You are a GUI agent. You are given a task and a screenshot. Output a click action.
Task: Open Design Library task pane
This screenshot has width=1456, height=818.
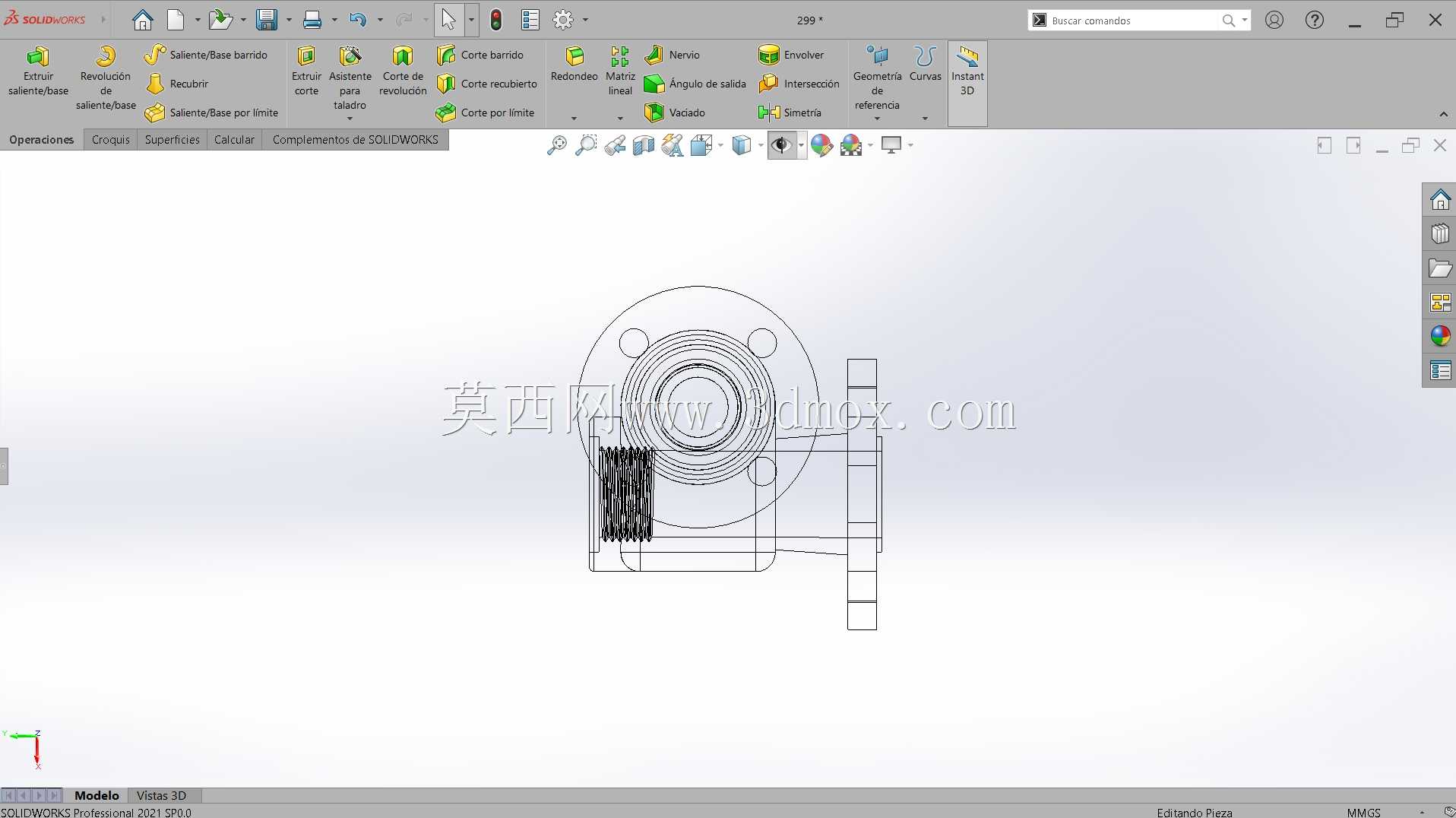[1440, 234]
